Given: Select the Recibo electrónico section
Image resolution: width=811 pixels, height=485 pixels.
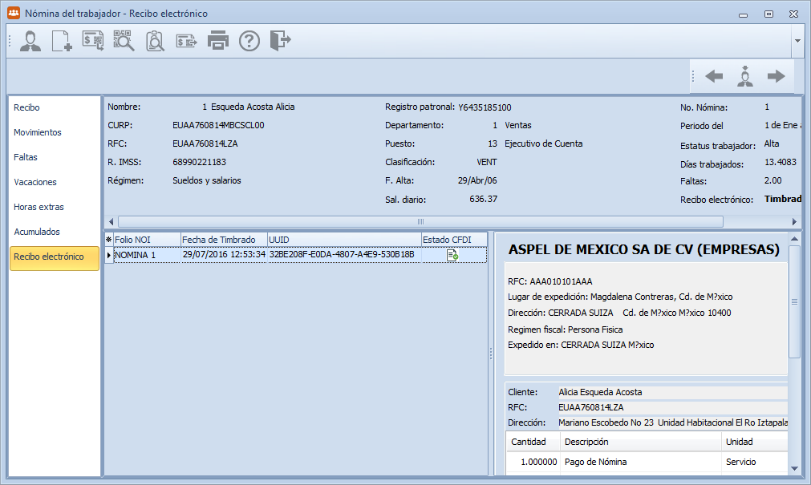Looking at the screenshot, I should [54, 257].
